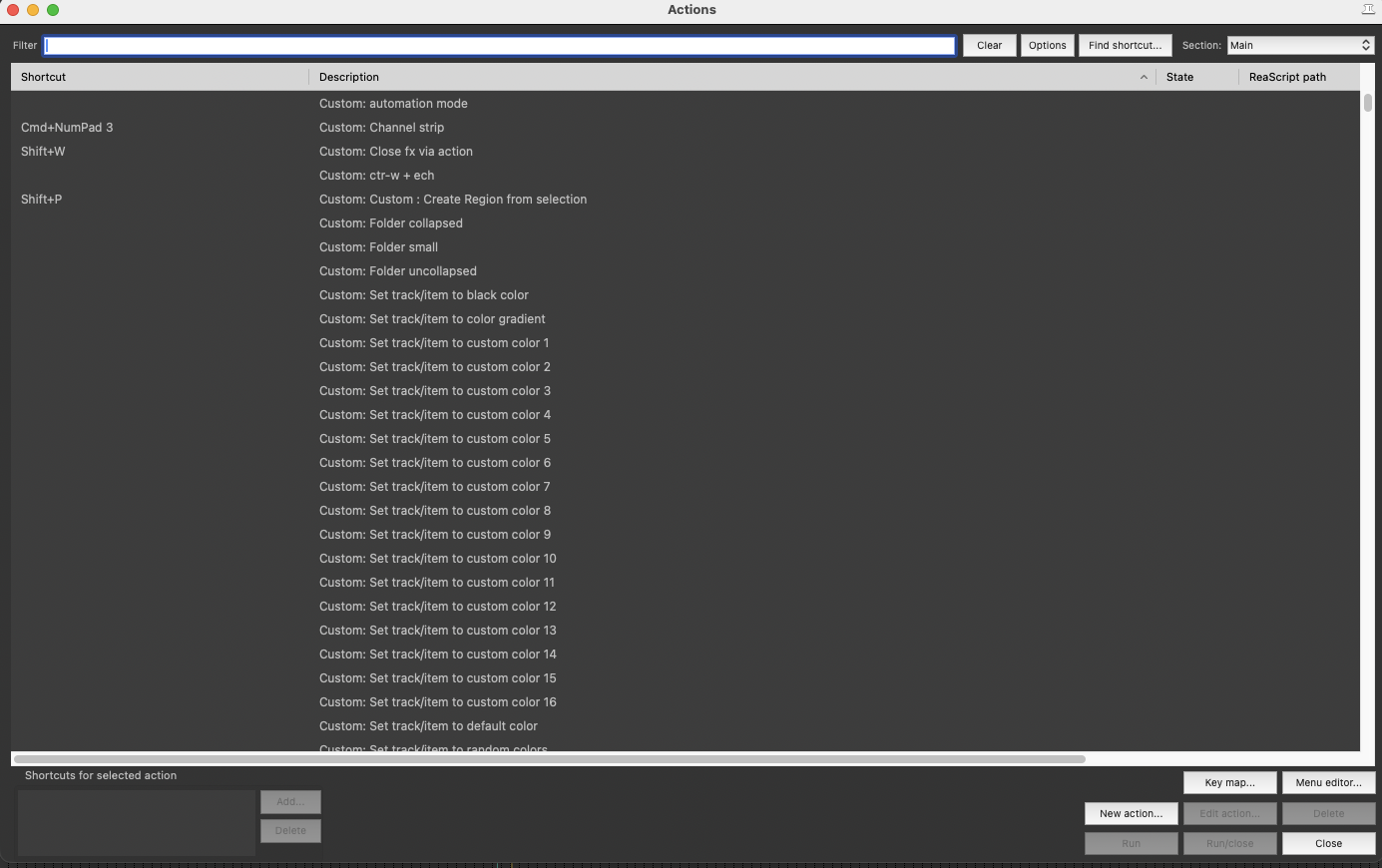Select 'Custom: Set track/item to random colors'

(433, 748)
